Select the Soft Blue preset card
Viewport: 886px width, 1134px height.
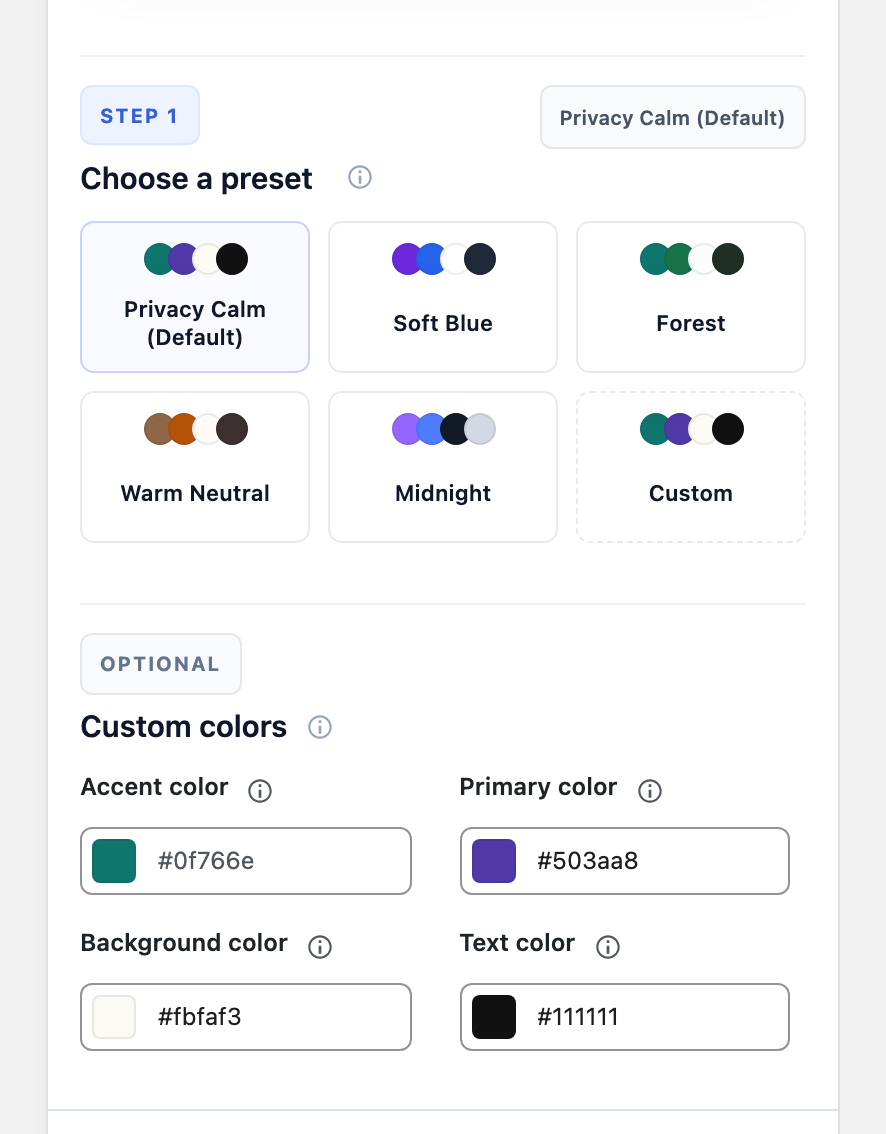443,297
